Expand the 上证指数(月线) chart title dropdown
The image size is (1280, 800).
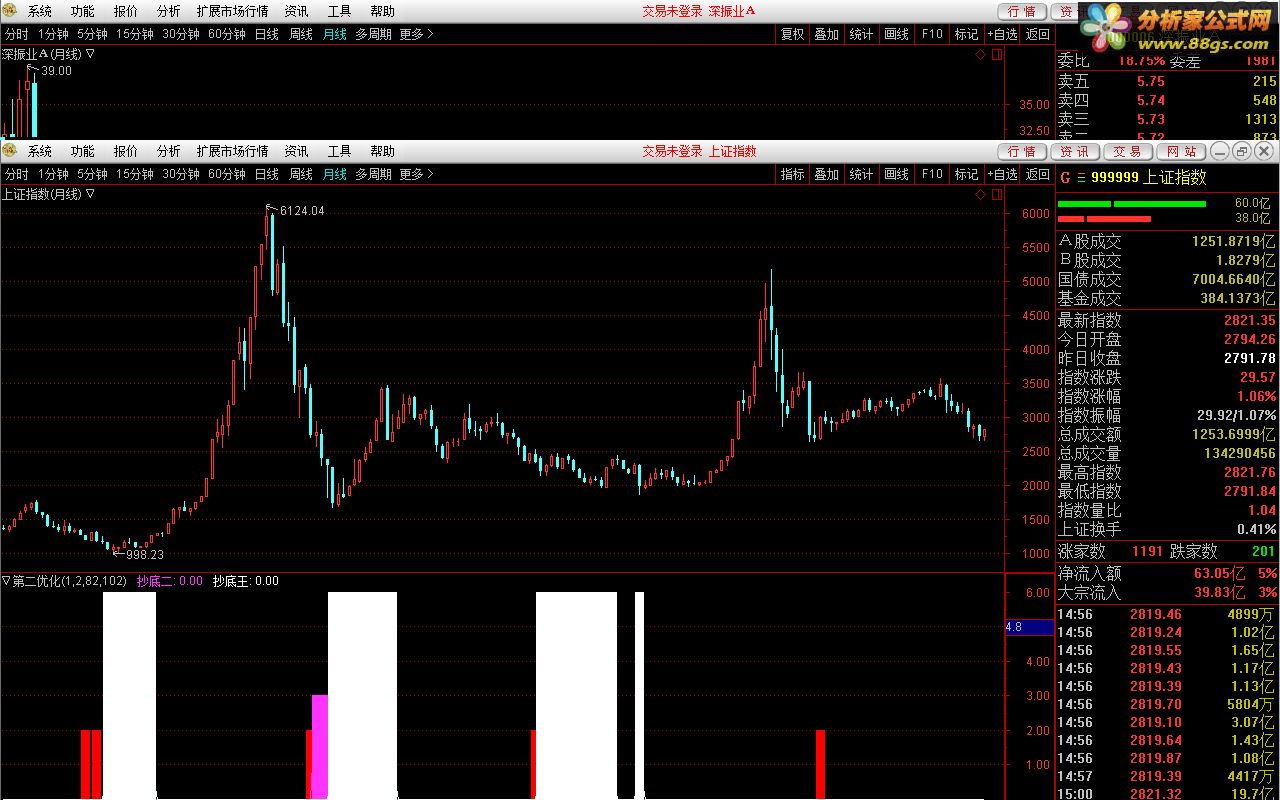point(90,194)
